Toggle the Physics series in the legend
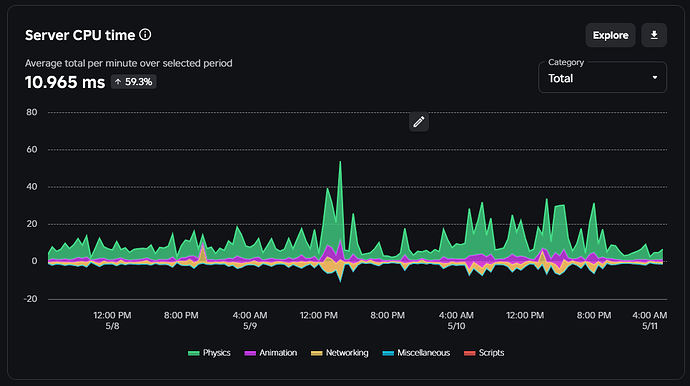The height and width of the screenshot is (386, 690). 209,353
